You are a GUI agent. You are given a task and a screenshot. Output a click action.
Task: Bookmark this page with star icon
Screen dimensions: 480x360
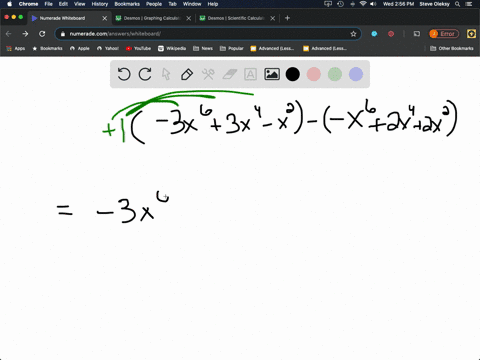tap(353, 34)
